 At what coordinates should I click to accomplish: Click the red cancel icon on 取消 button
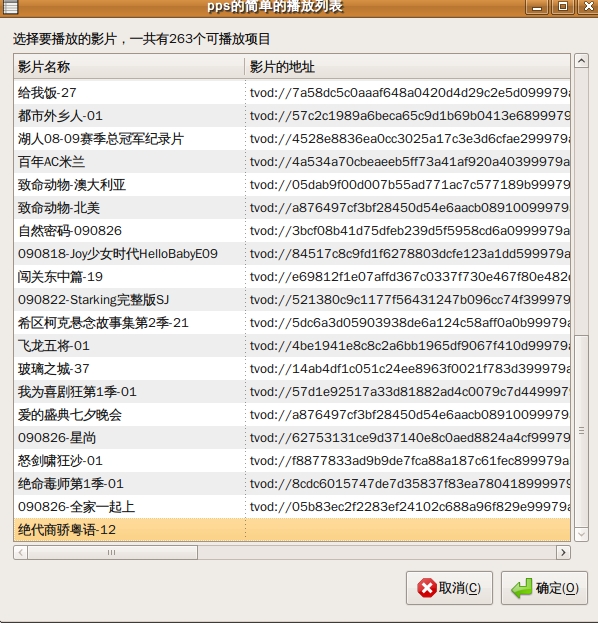click(427, 588)
